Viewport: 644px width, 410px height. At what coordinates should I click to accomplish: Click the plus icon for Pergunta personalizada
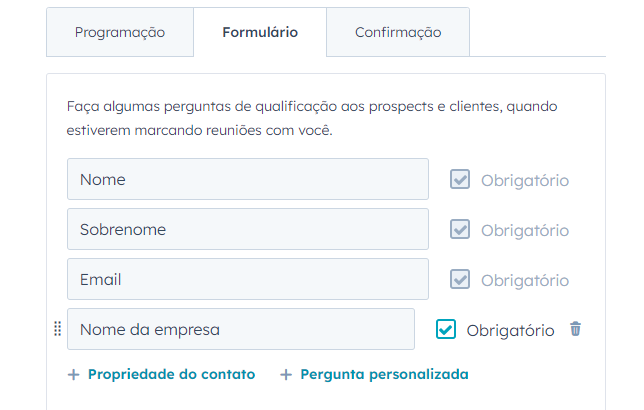click(286, 375)
